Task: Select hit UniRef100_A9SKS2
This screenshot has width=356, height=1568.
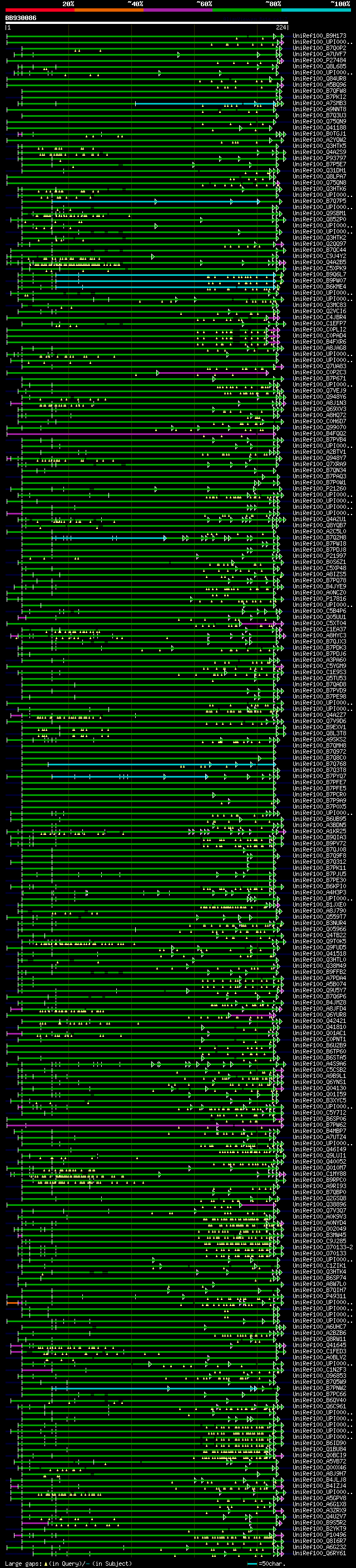Action: (319, 740)
